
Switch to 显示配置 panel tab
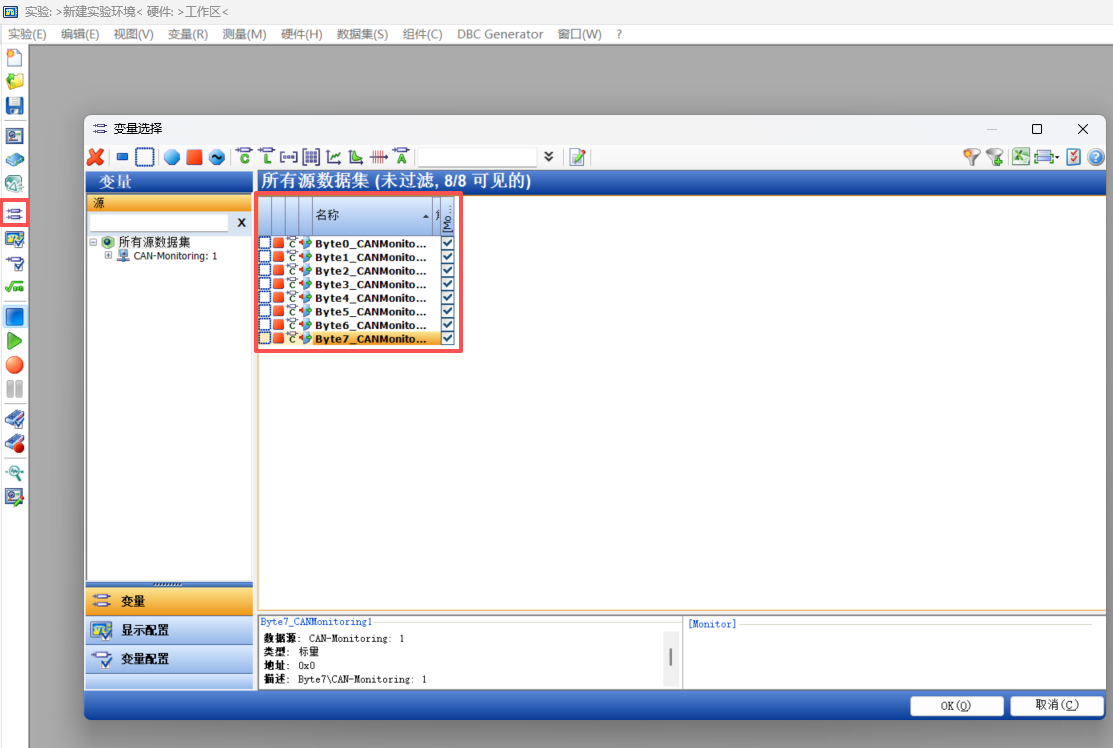tap(169, 630)
